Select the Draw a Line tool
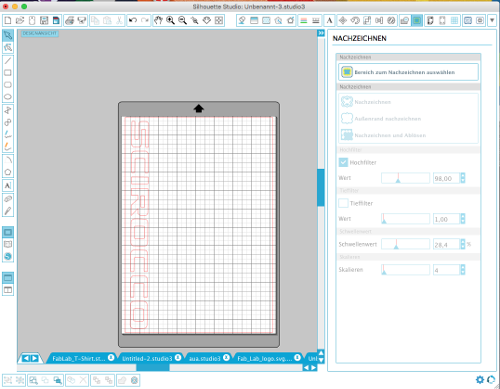The height and width of the screenshot is (389, 500). pyautogui.click(x=8, y=61)
